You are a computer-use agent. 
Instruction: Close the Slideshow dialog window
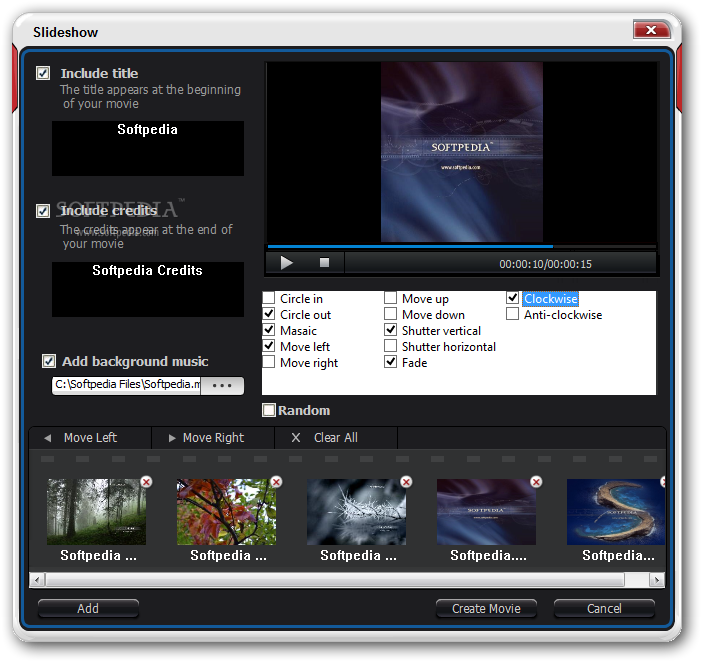[x=652, y=30]
